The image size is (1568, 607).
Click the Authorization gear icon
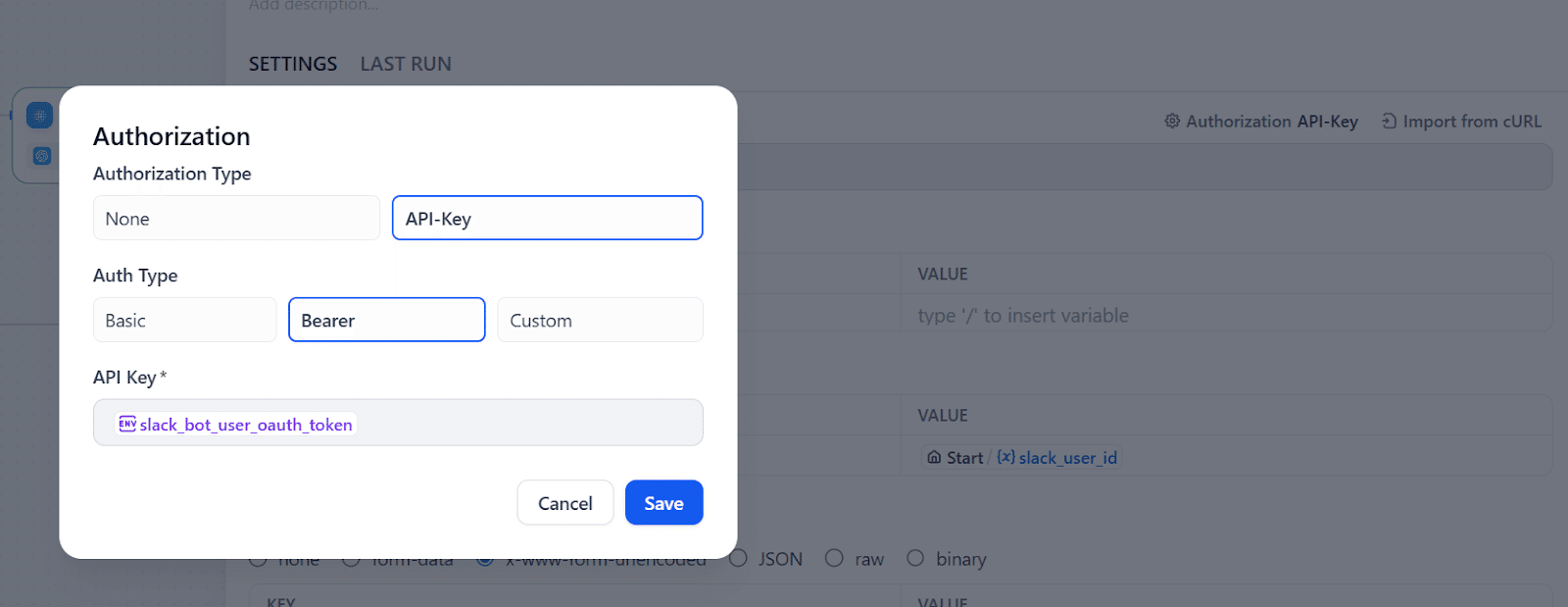[x=1172, y=122]
